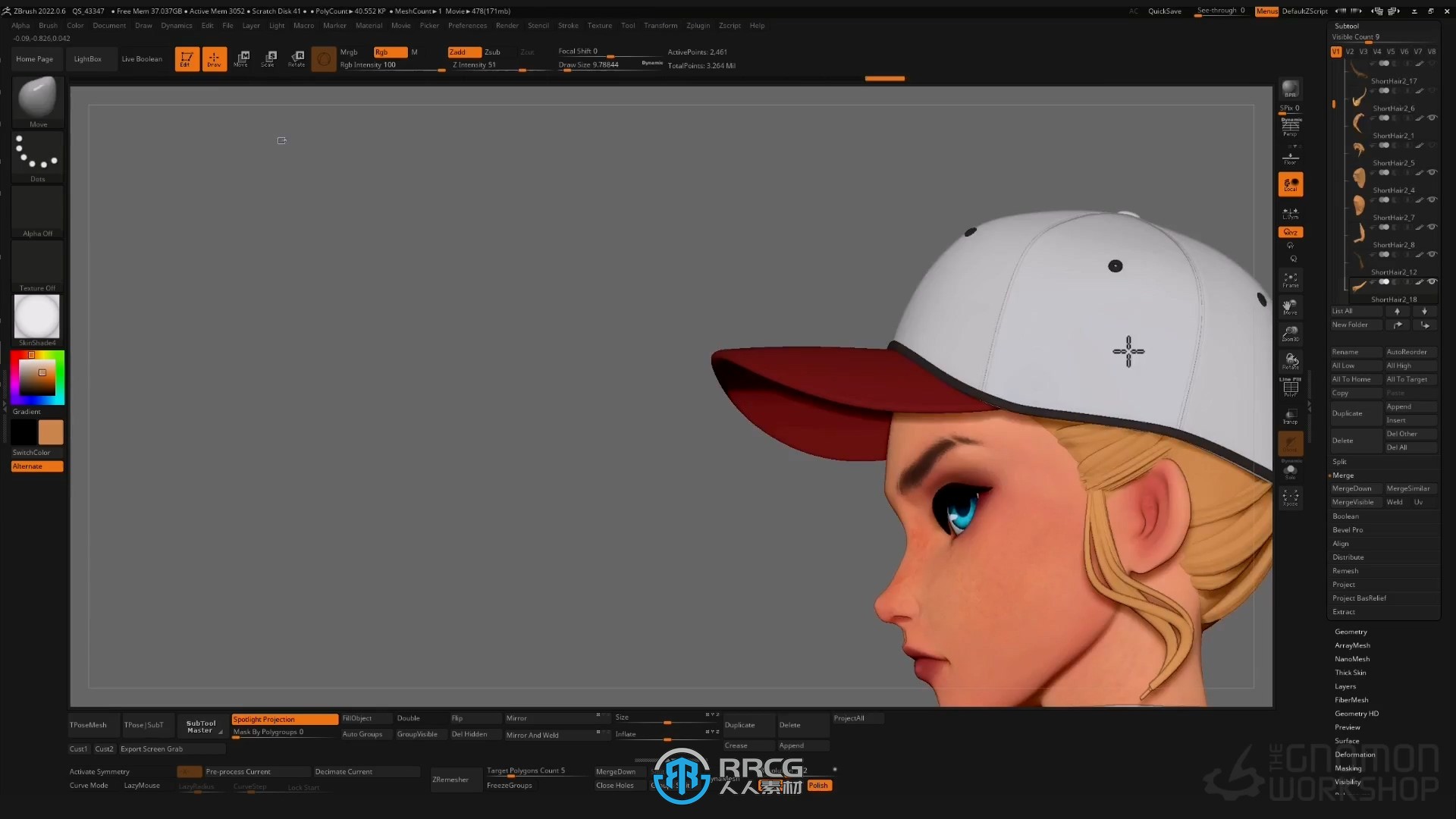Click the Move canvas hand icon
Image resolution: width=1456 pixels, height=819 pixels.
(x=1290, y=307)
